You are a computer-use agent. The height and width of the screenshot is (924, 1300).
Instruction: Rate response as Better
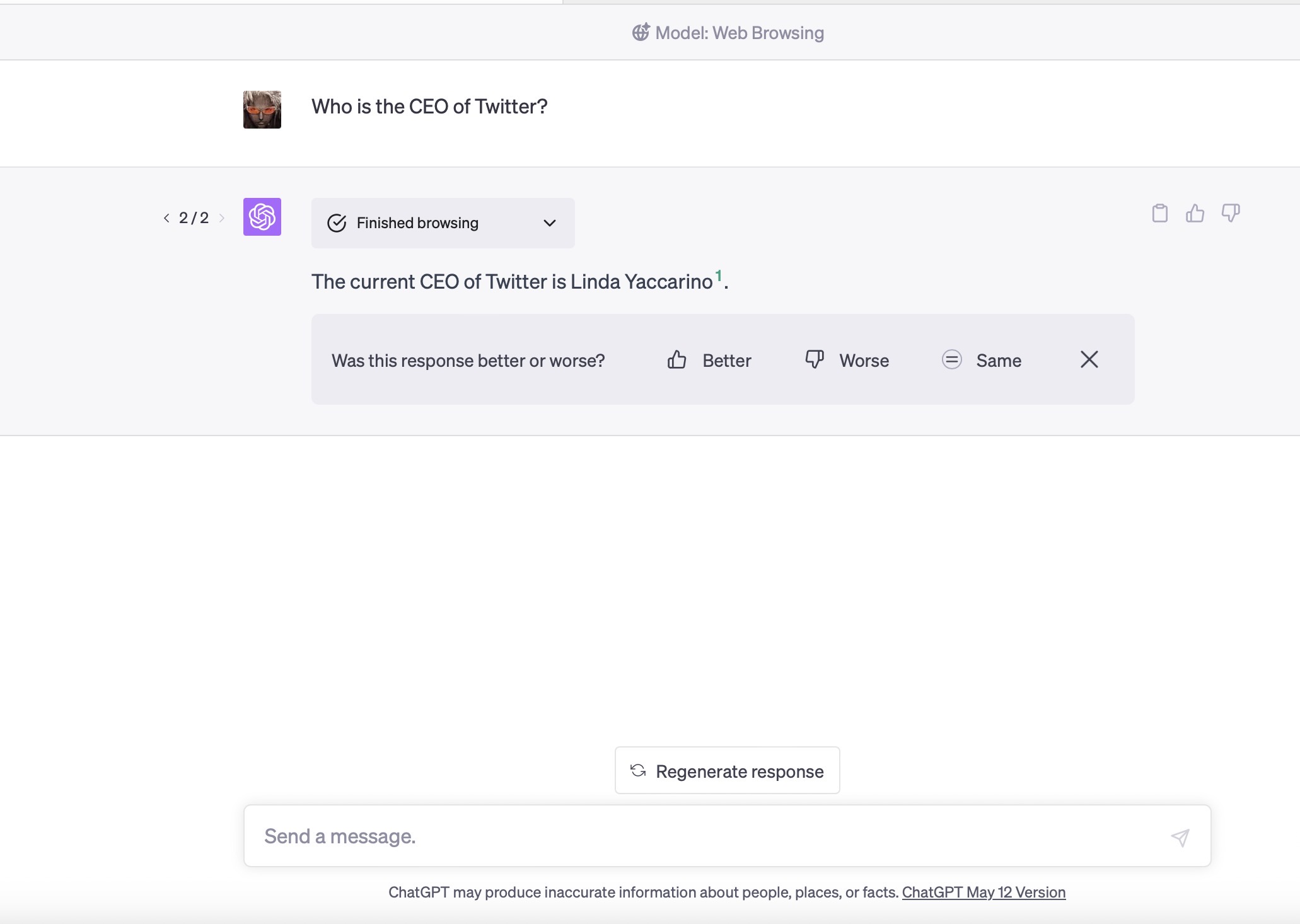tap(709, 361)
